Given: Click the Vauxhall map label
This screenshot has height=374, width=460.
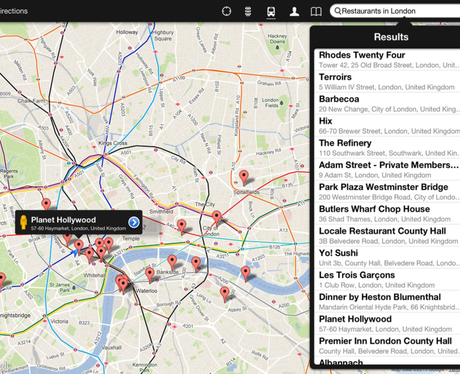Looking at the screenshot, I should pyautogui.click(x=111, y=347).
